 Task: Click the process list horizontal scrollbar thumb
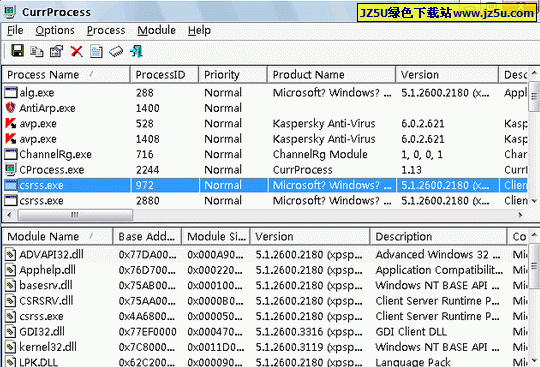coord(75,215)
